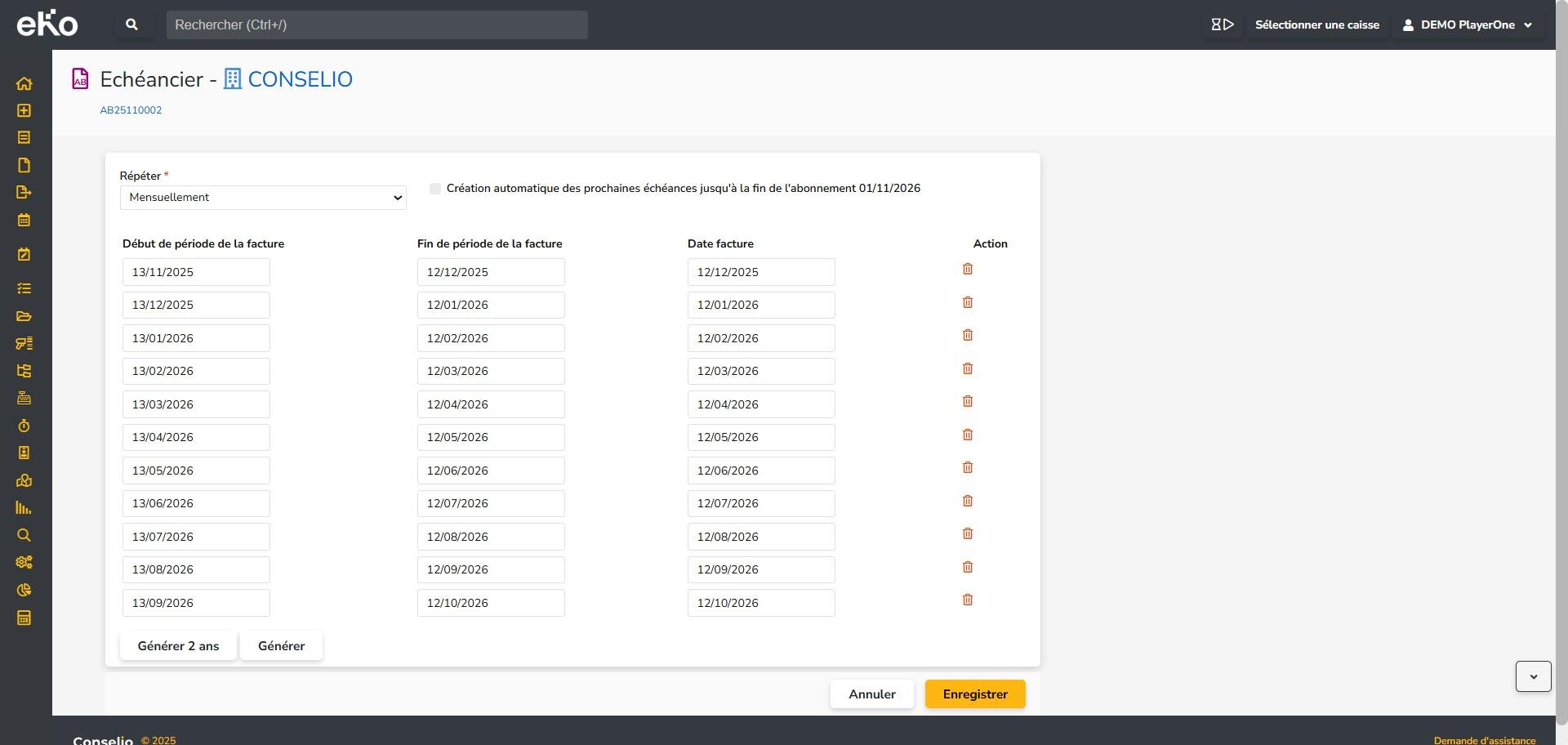Delete the 13/11/2025 schedule row
The image size is (1568, 745).
967,269
